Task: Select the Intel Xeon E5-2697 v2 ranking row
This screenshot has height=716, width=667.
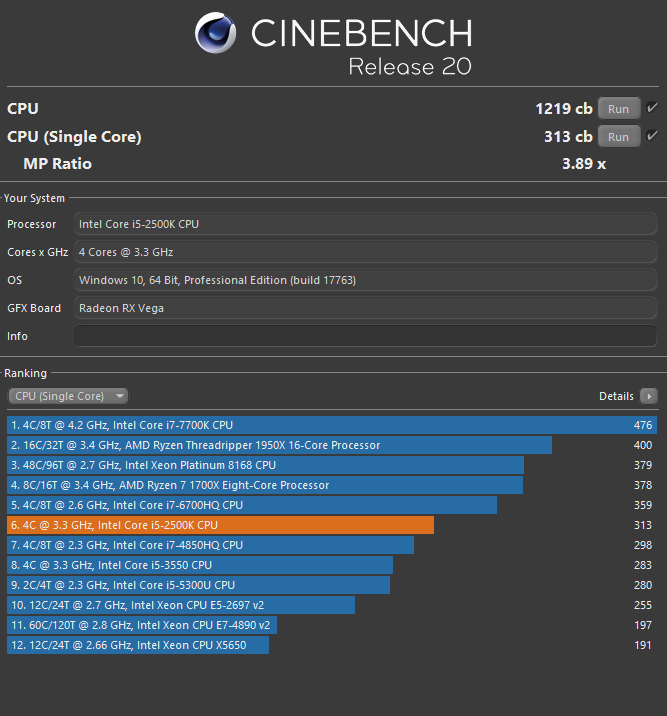Action: 332,605
